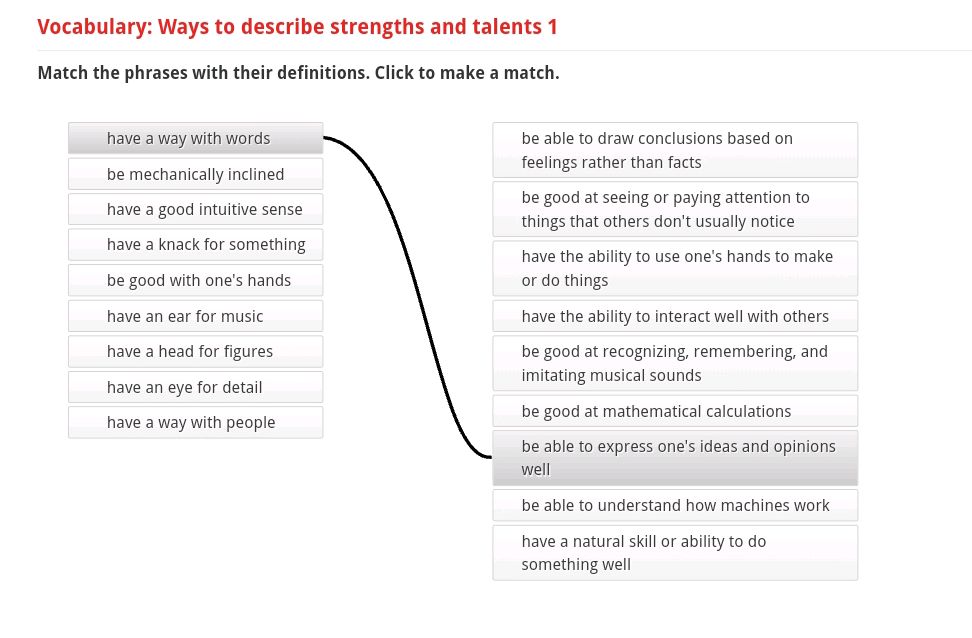
Task: Click 'have a head for figures' box
Action: coord(195,352)
